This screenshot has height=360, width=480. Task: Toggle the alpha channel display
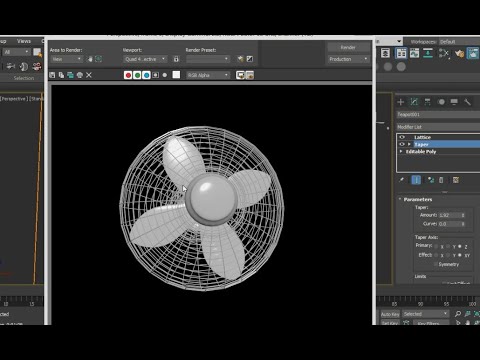pos(155,75)
